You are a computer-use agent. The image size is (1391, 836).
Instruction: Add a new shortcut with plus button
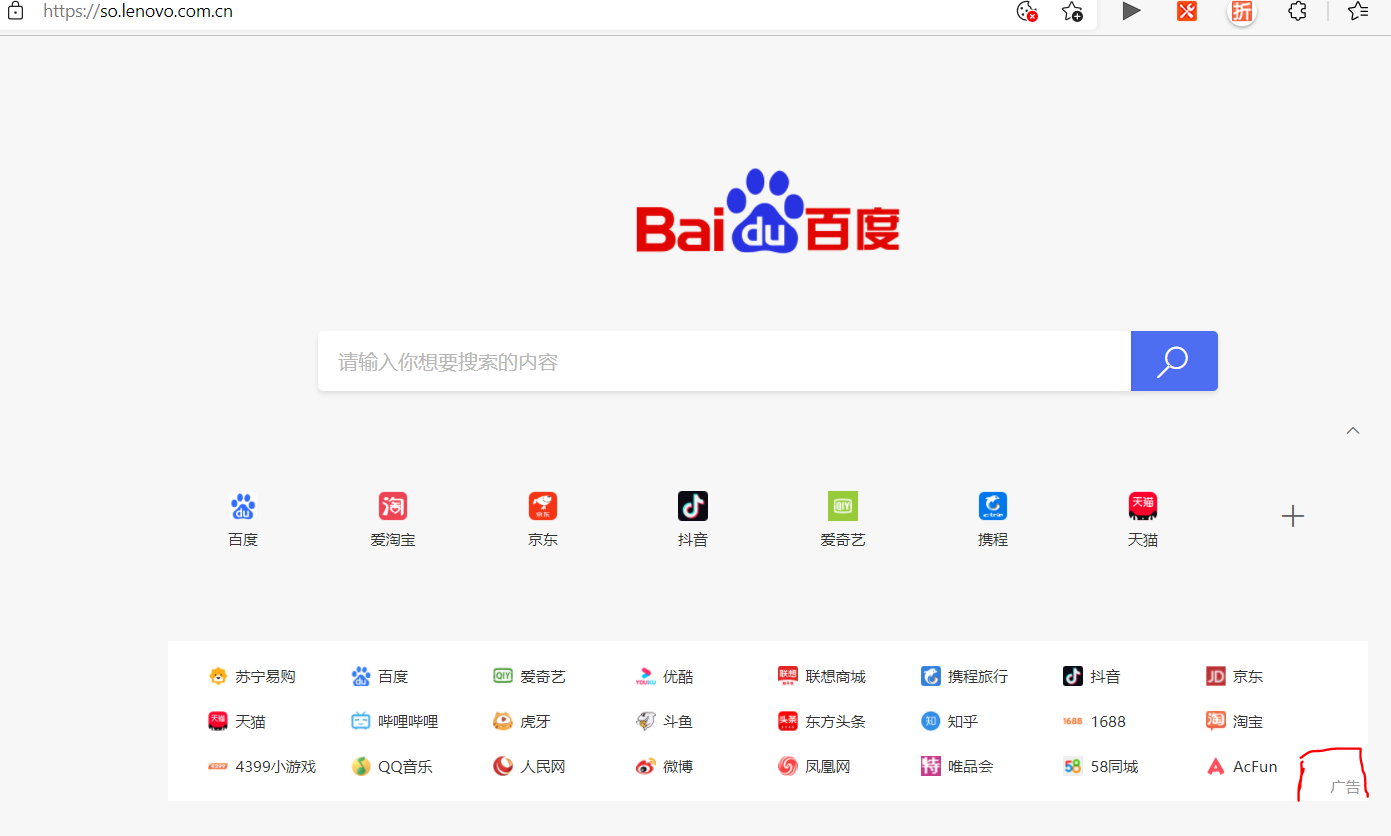click(x=1293, y=516)
